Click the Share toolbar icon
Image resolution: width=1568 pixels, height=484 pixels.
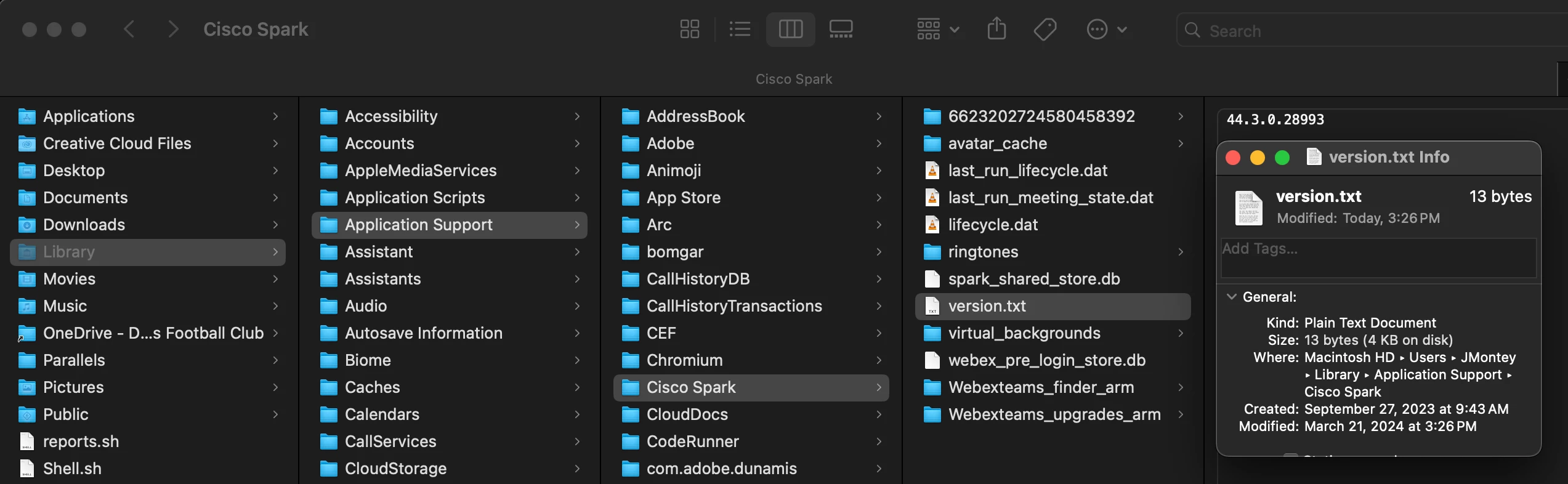click(996, 29)
